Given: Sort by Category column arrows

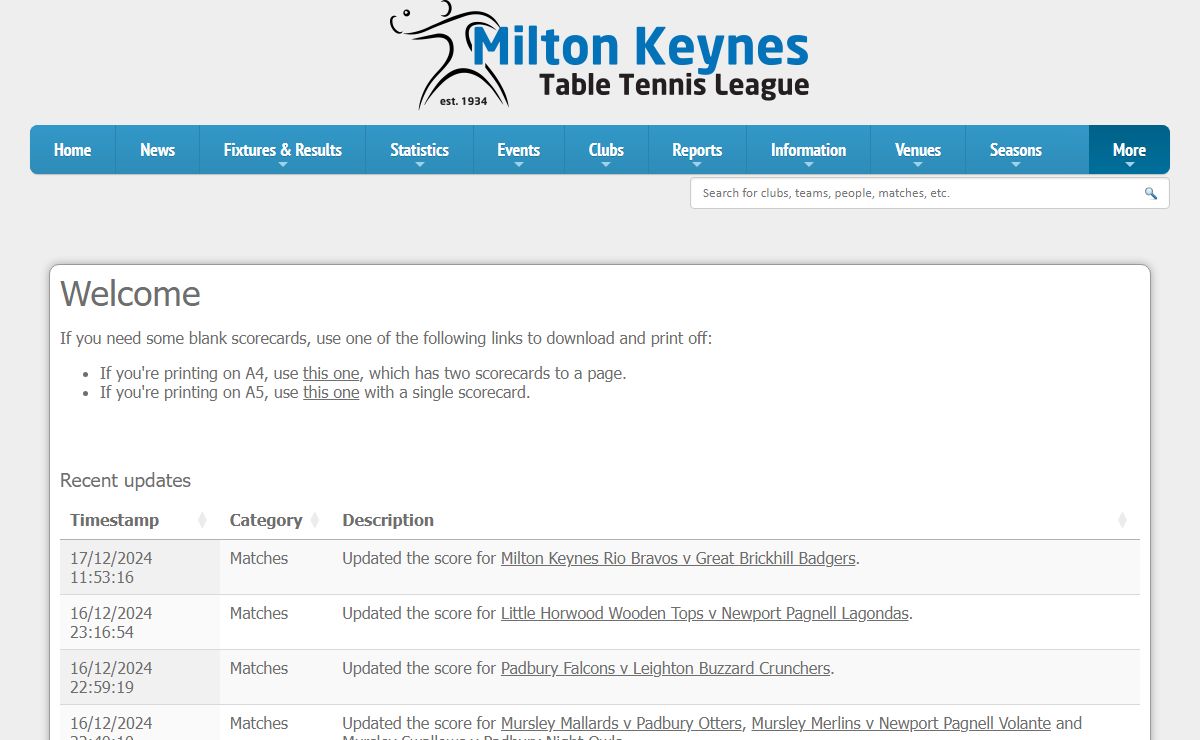Looking at the screenshot, I should (314, 520).
